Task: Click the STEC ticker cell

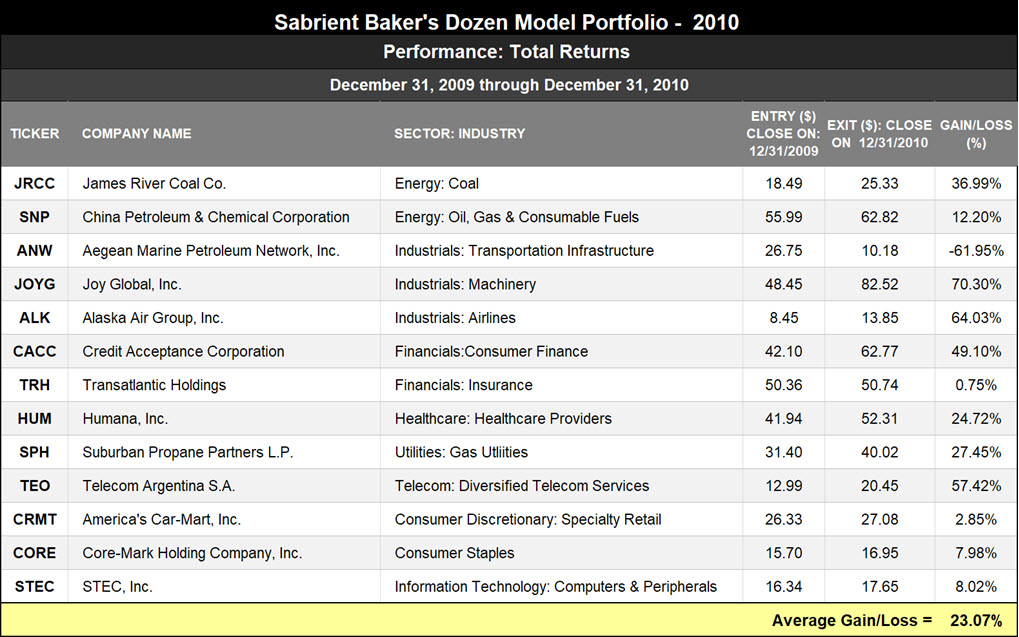Action: [34, 586]
